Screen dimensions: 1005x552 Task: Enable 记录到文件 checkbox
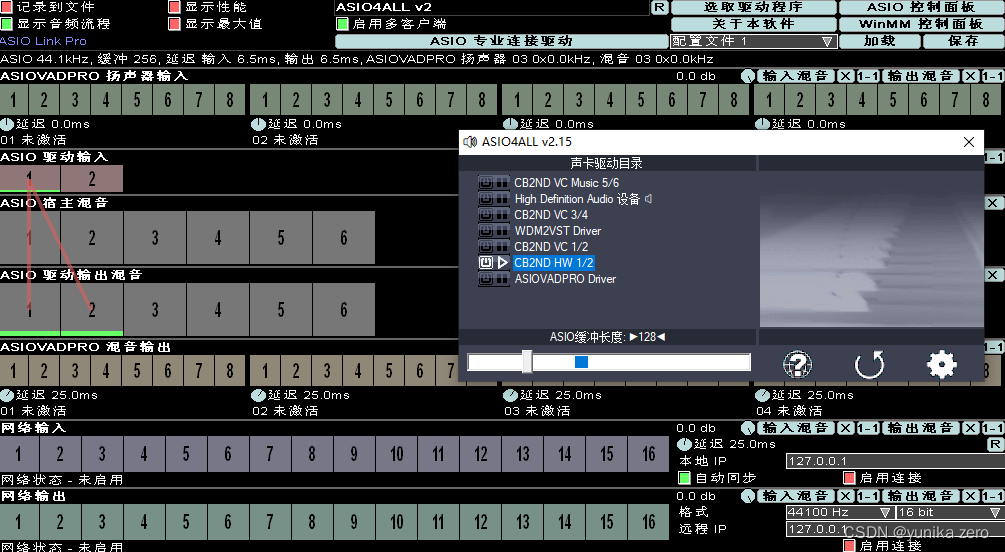(6, 7)
